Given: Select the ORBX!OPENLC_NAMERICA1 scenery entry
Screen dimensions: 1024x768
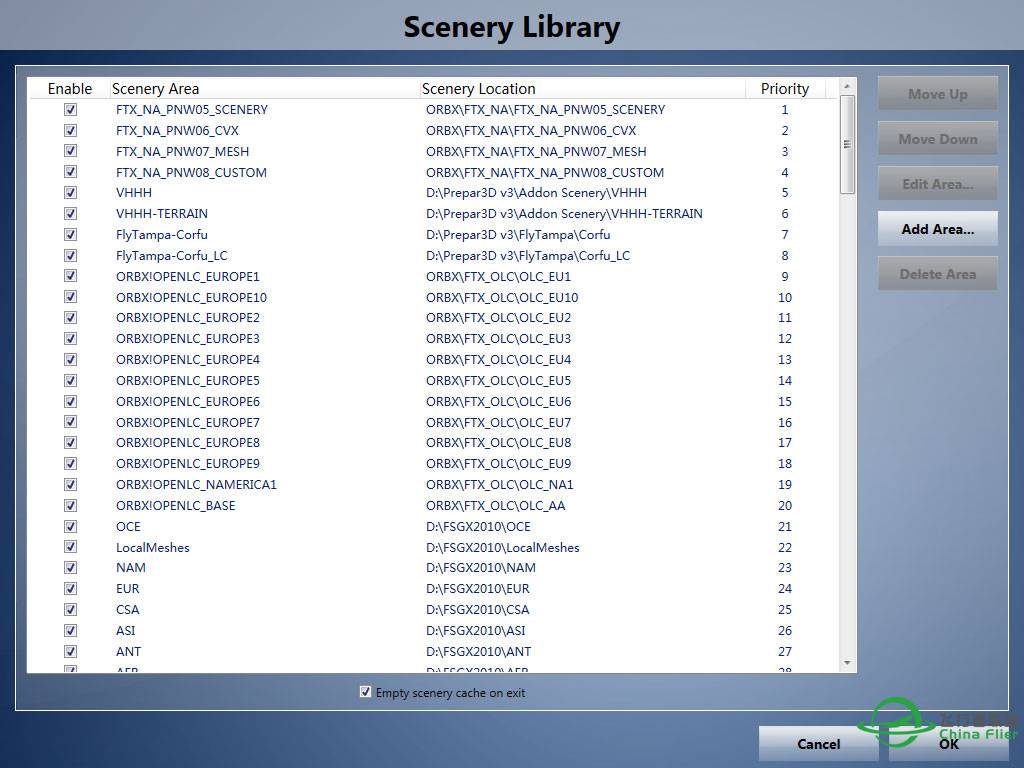Looking at the screenshot, I should pos(196,485).
